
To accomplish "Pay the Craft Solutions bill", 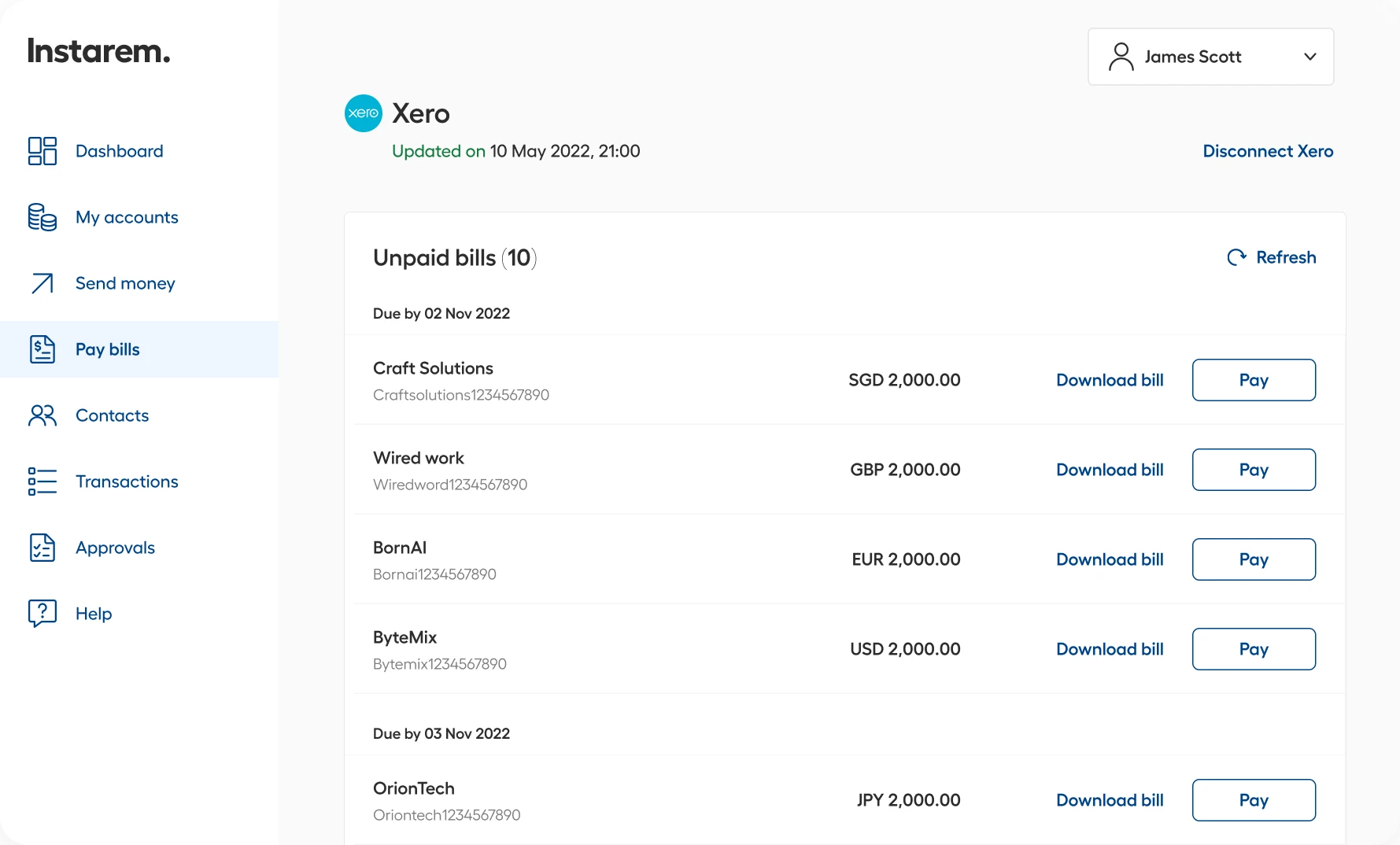I will pos(1254,379).
